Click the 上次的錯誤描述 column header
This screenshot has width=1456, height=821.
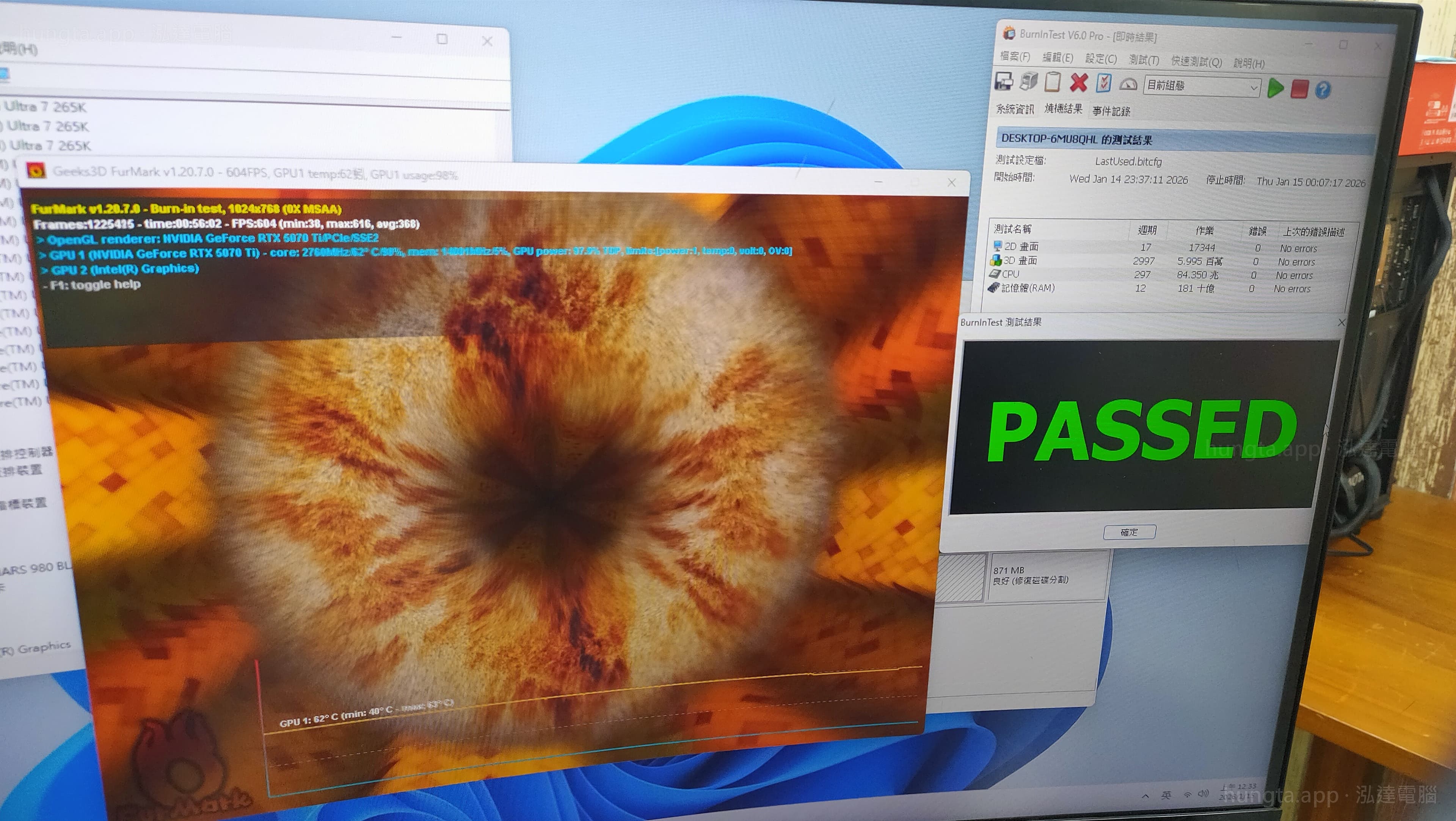pos(1313,232)
